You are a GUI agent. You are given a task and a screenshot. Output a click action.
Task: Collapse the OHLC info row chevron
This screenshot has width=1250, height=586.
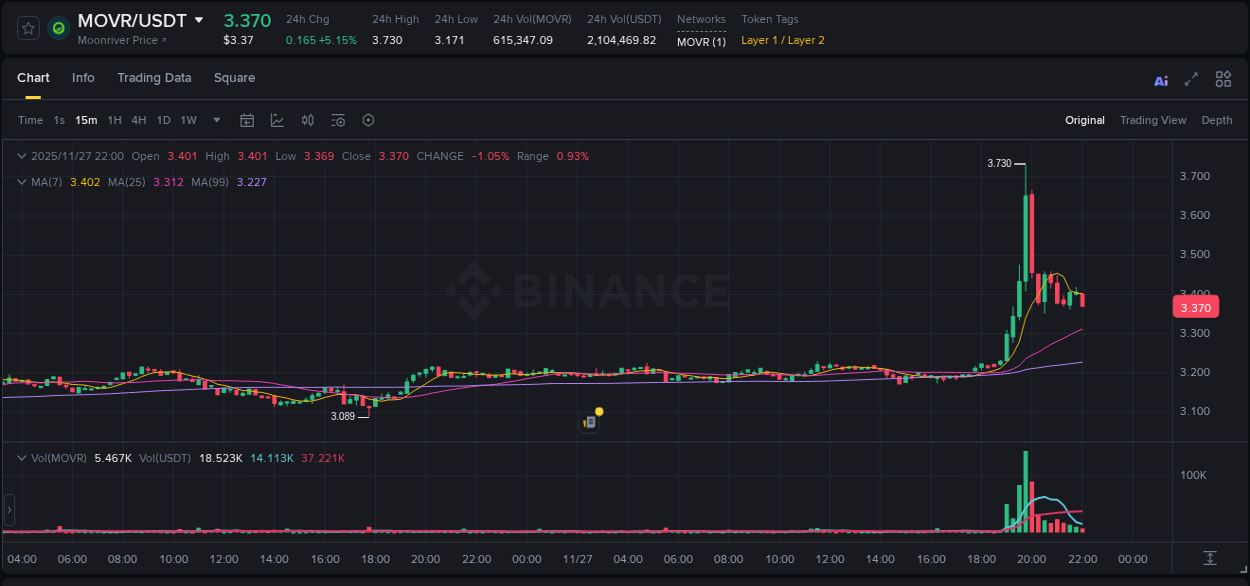point(20,156)
